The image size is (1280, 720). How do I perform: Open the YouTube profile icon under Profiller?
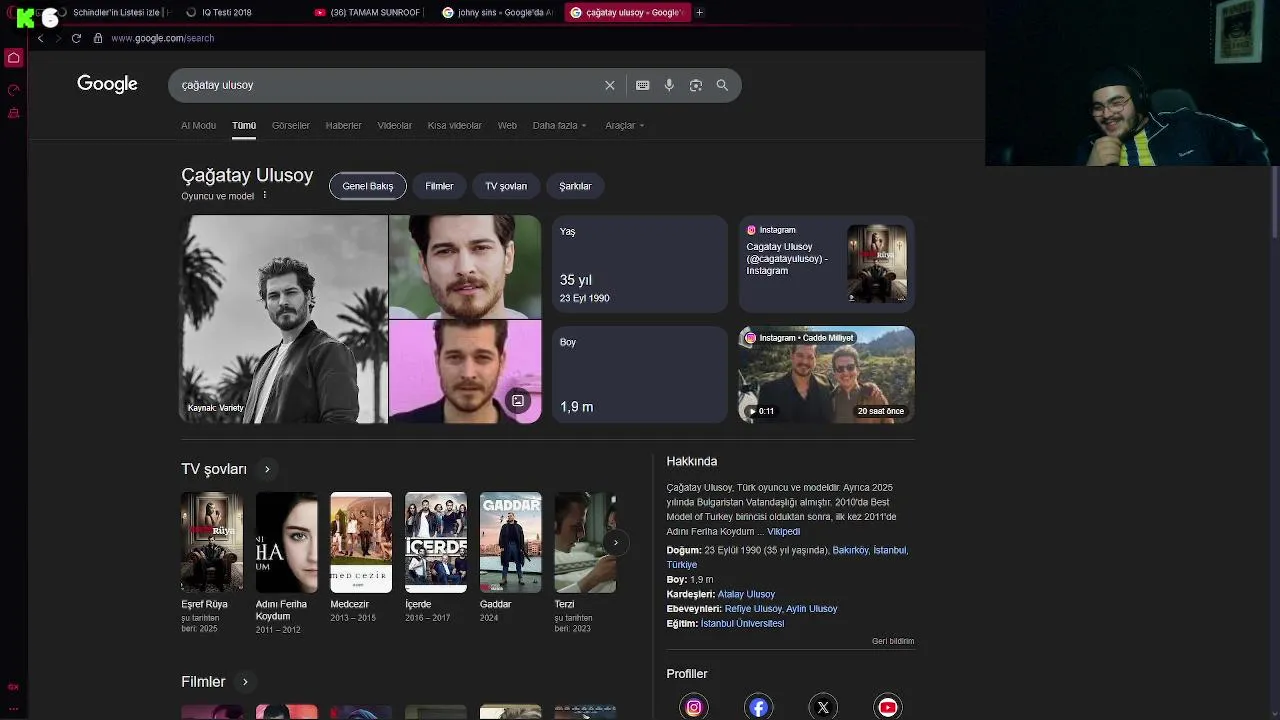pyautogui.click(x=888, y=707)
